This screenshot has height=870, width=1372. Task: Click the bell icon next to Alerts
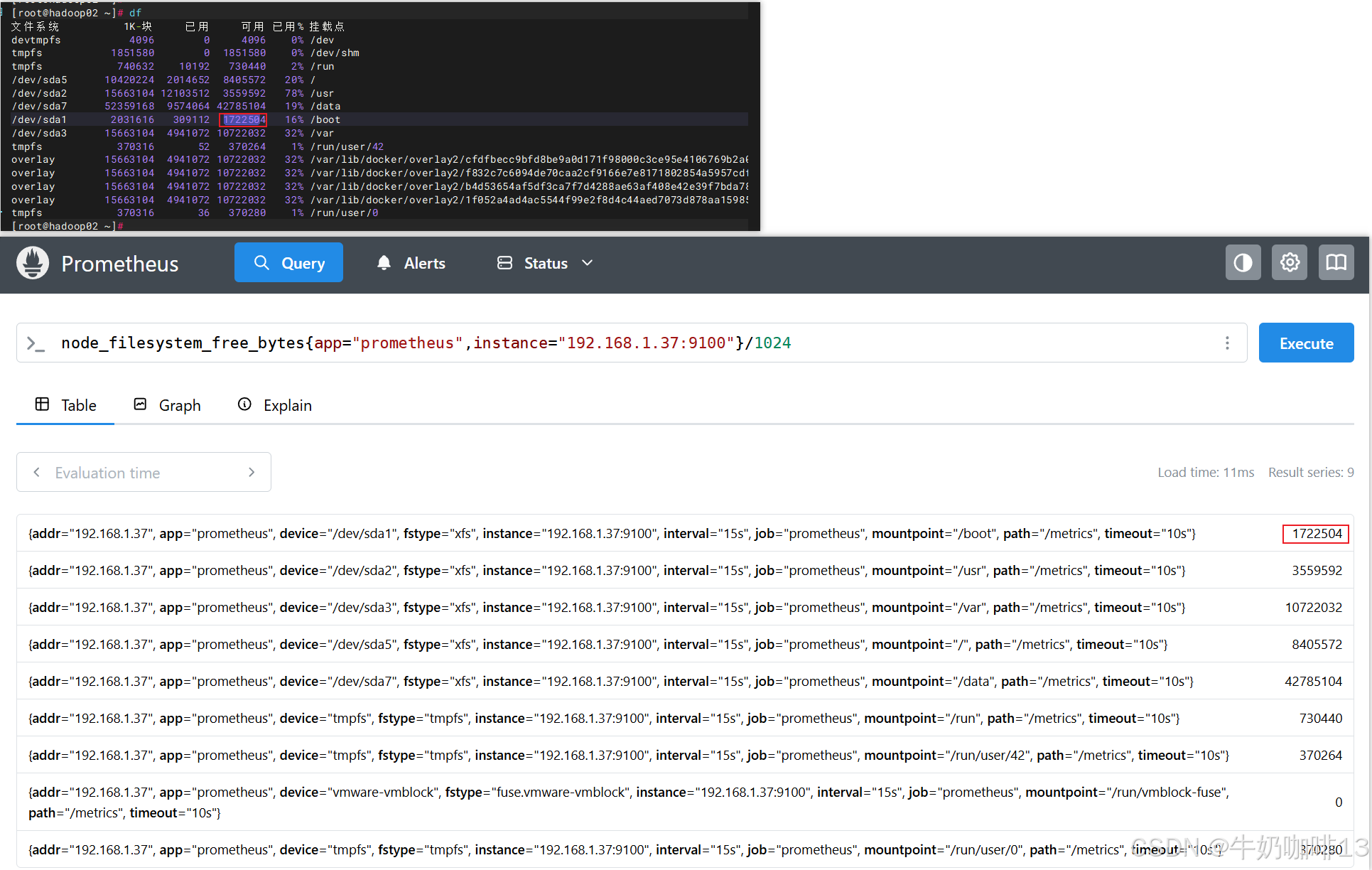coord(384,263)
